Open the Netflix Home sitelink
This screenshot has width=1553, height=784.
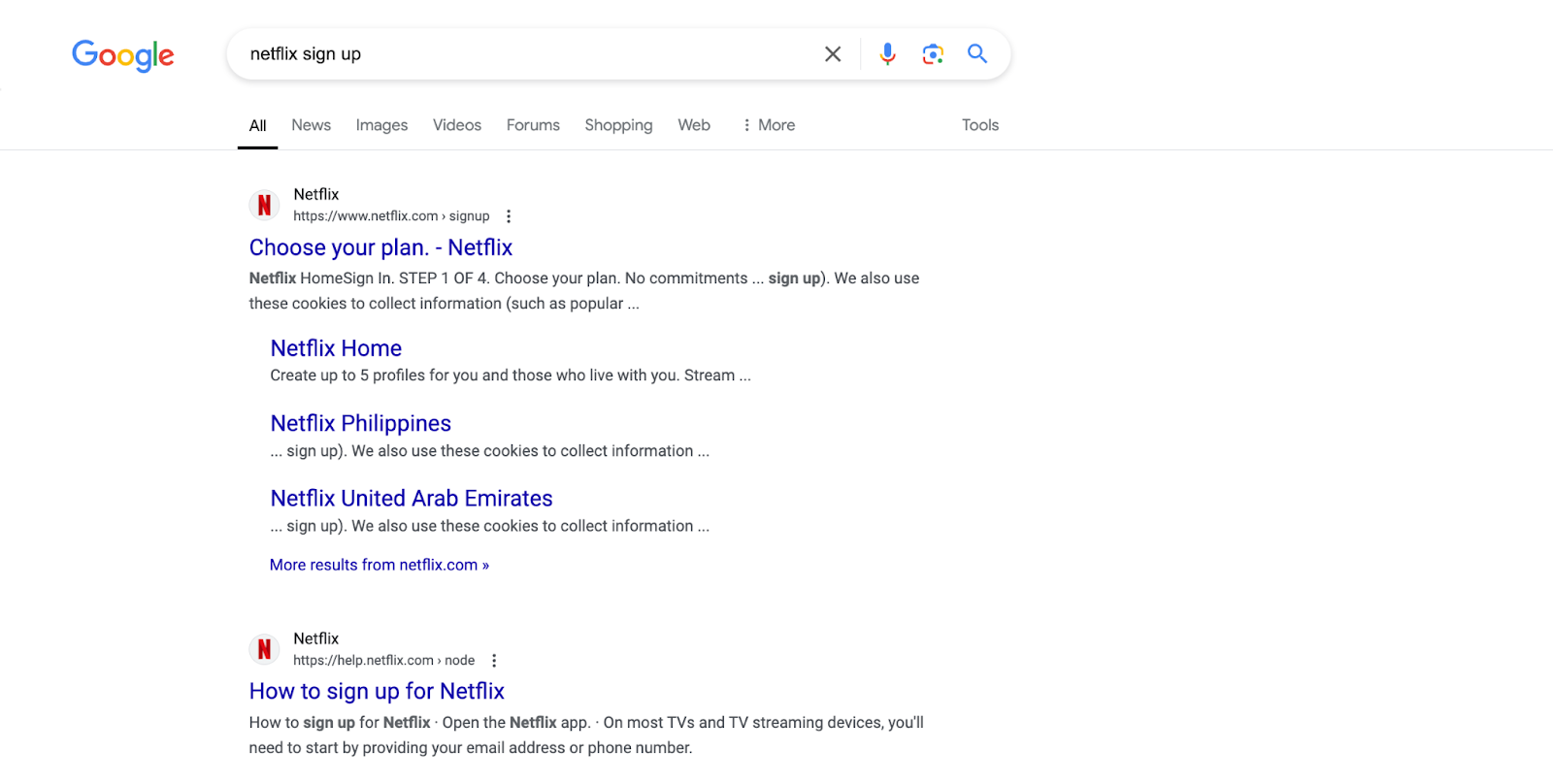point(336,348)
